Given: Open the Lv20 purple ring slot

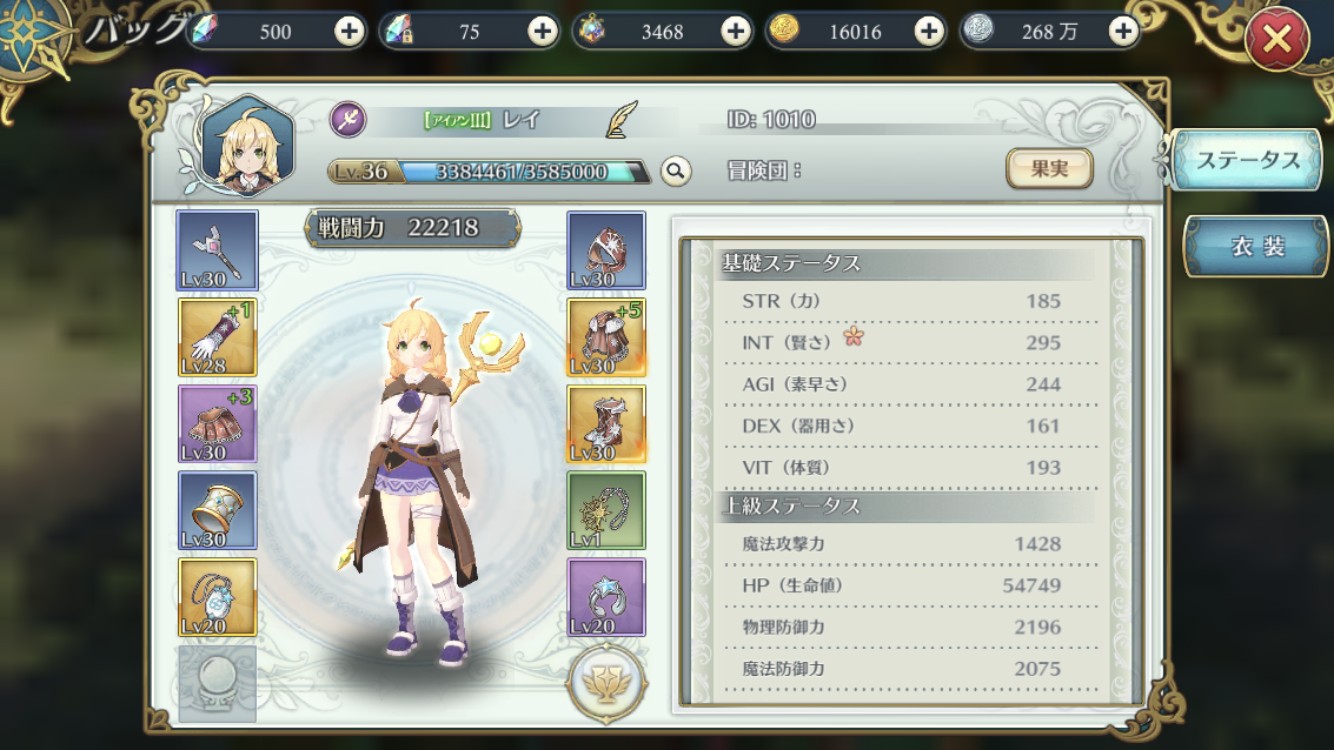Looking at the screenshot, I should 606,598.
